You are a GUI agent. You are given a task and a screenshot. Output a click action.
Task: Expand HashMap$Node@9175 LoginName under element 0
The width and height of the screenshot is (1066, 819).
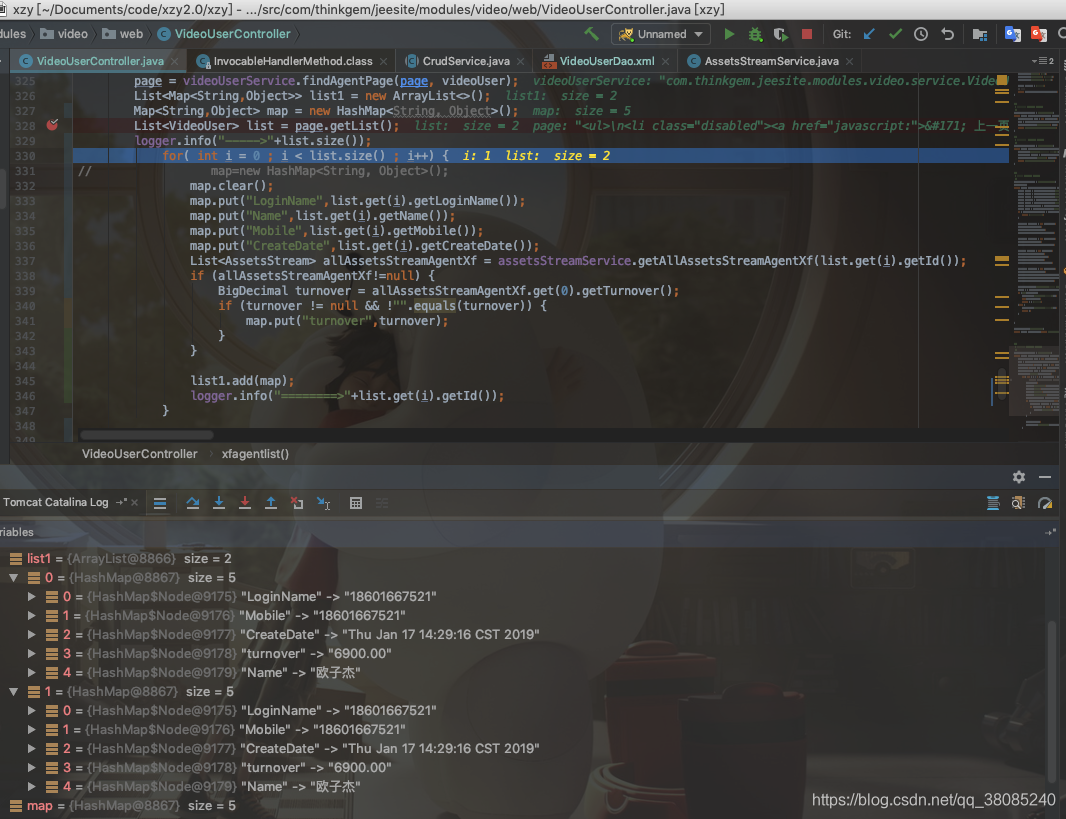pyautogui.click(x=31, y=597)
